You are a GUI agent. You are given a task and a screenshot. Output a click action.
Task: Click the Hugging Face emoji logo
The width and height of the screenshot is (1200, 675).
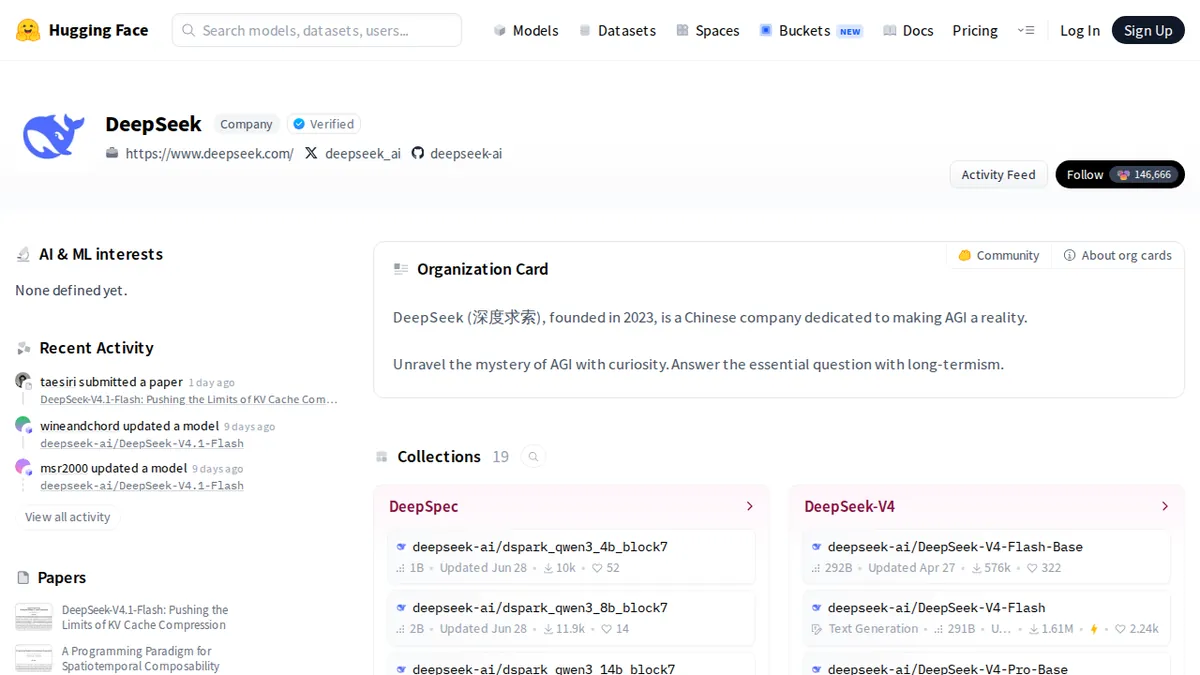(x=28, y=30)
